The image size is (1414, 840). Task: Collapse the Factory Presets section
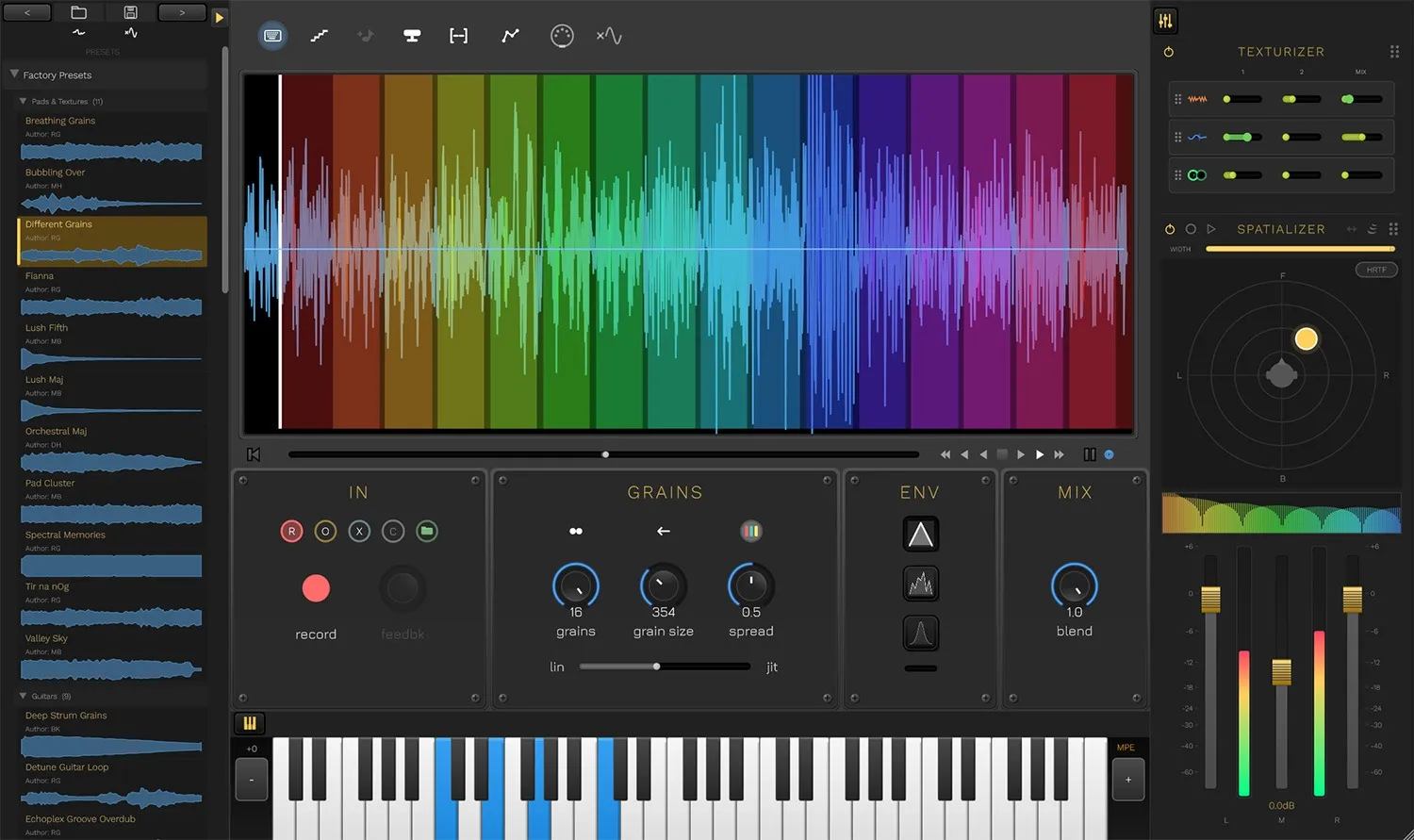(14, 74)
